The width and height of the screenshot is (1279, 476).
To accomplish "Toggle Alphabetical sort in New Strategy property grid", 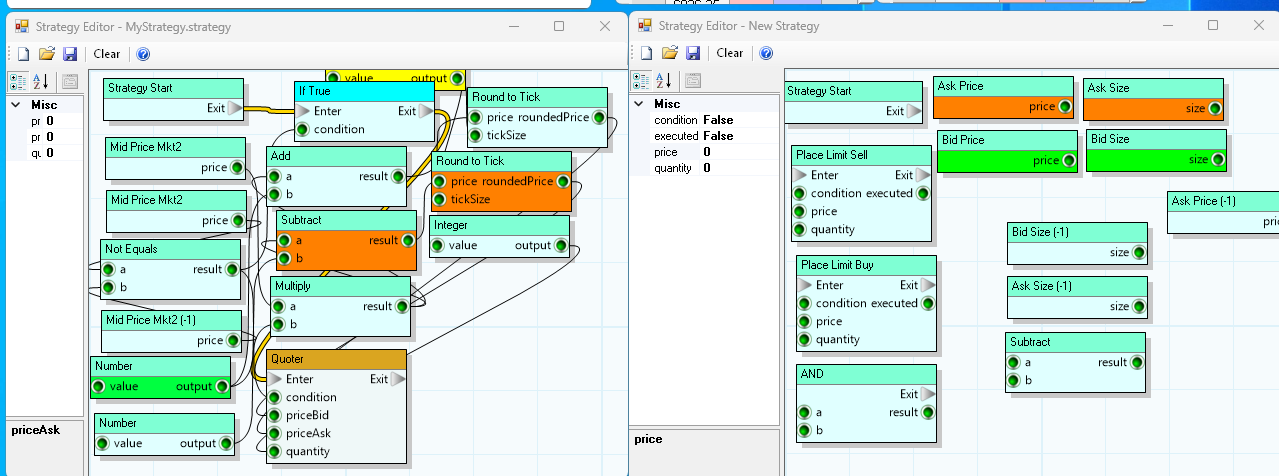I will click(x=663, y=81).
